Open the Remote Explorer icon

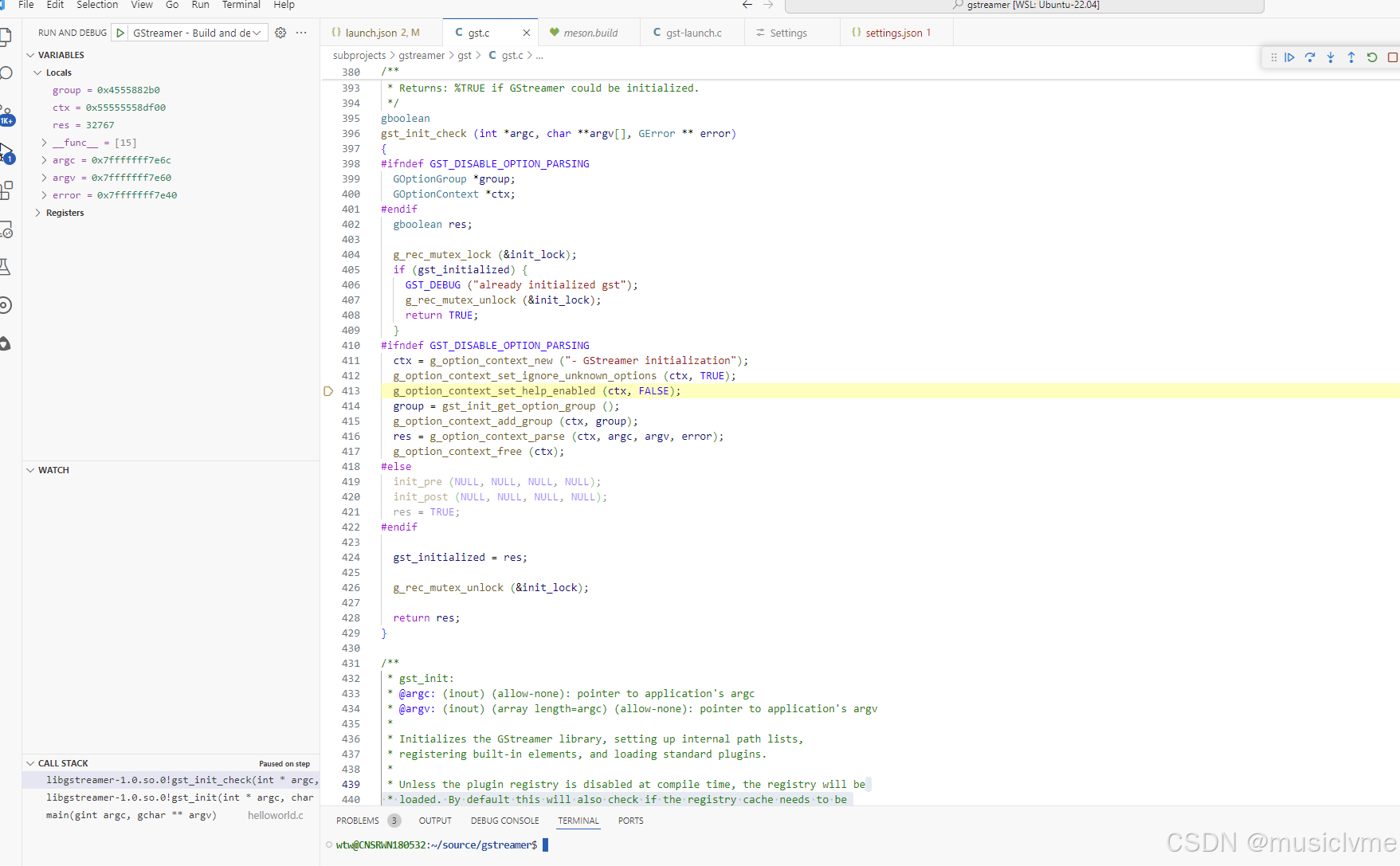tap(6, 229)
